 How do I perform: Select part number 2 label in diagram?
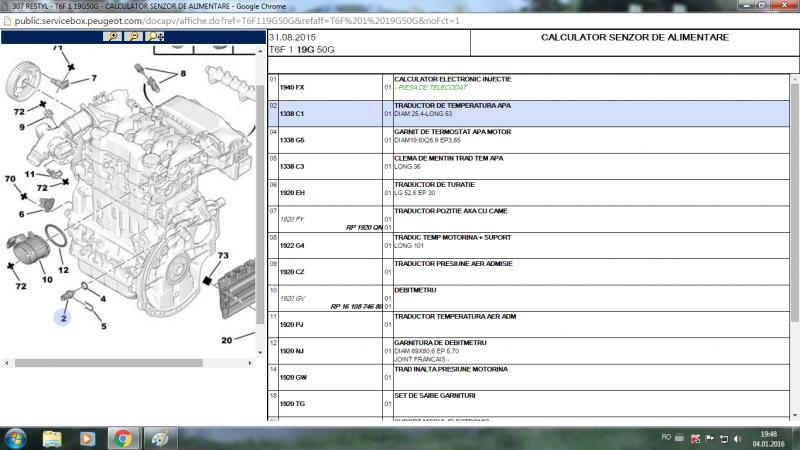pyautogui.click(x=63, y=318)
